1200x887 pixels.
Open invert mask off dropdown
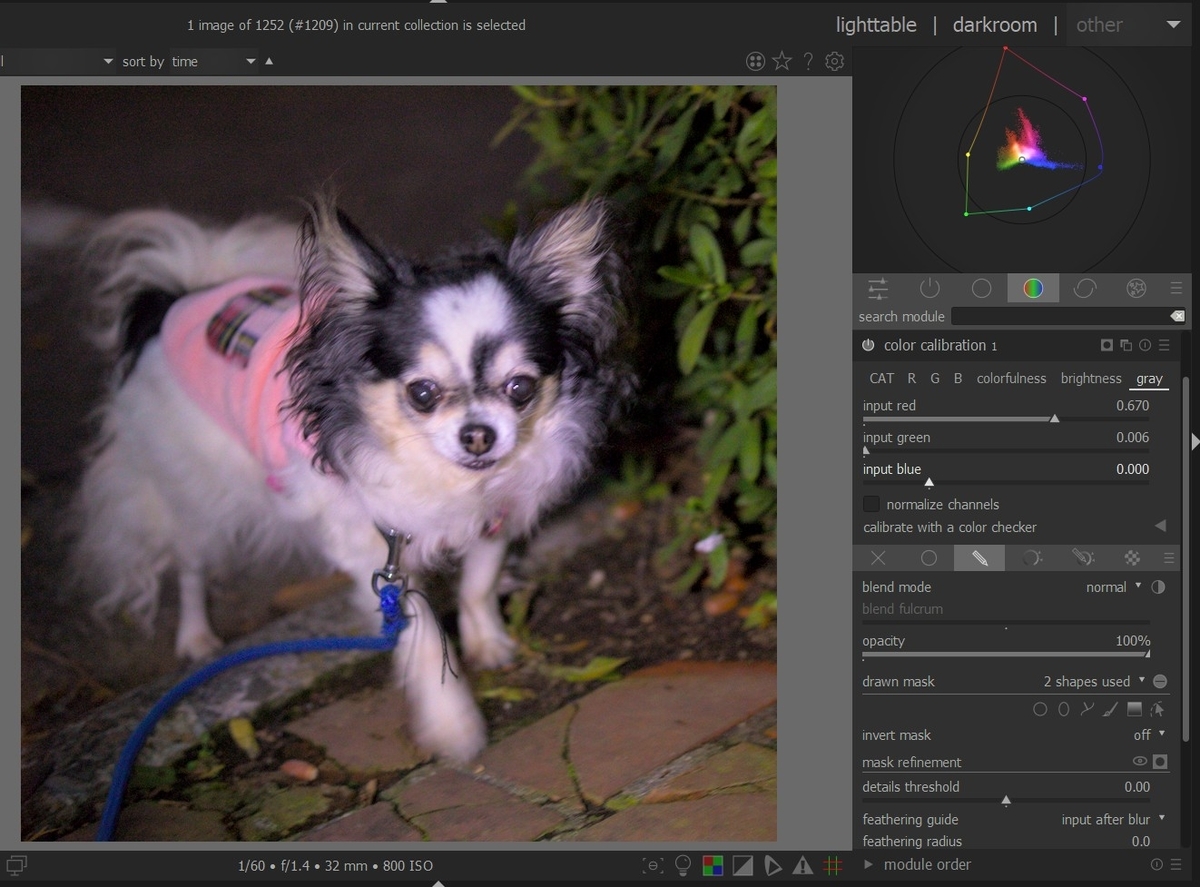[1149, 734]
